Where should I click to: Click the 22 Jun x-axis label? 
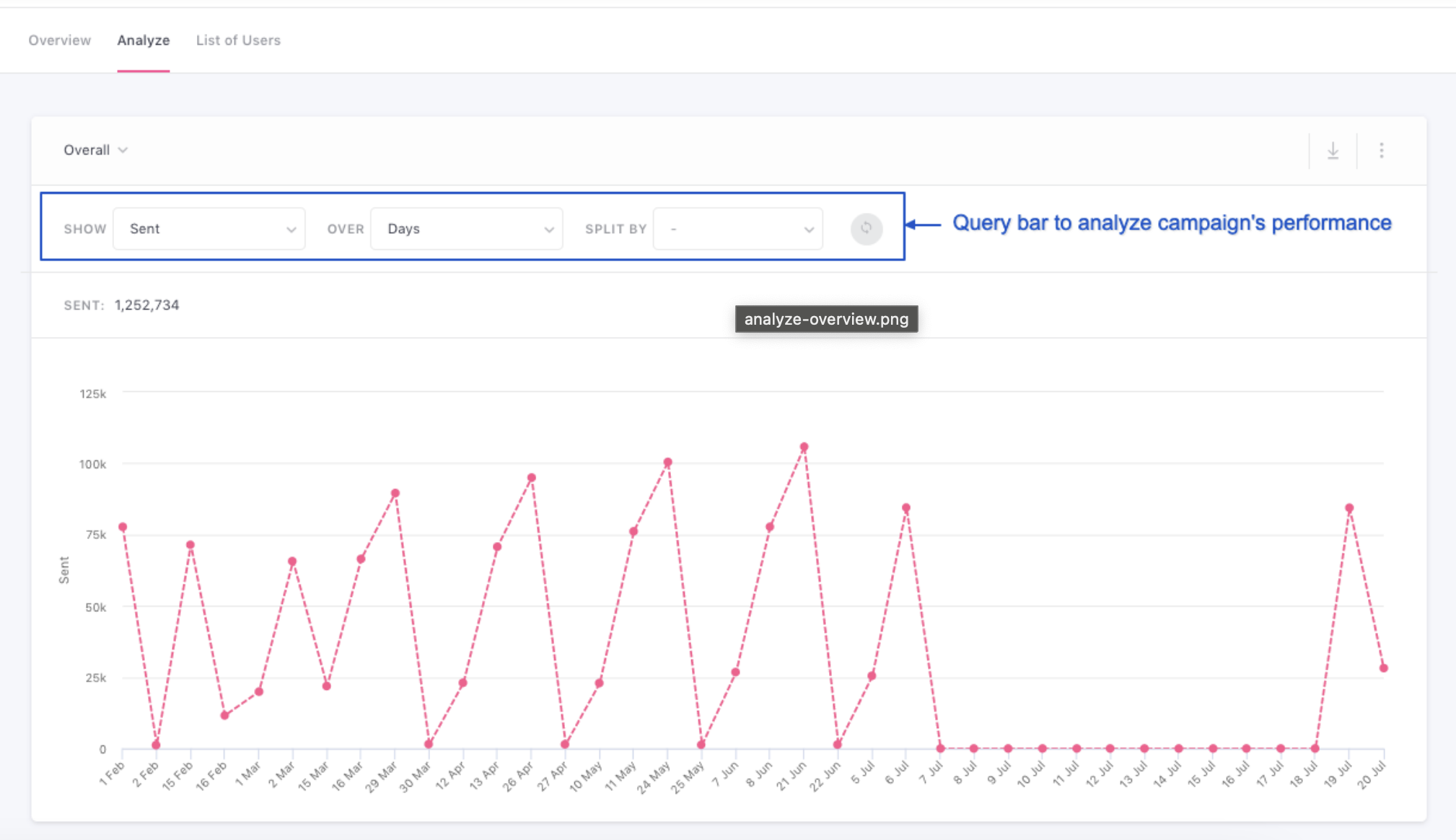click(825, 777)
